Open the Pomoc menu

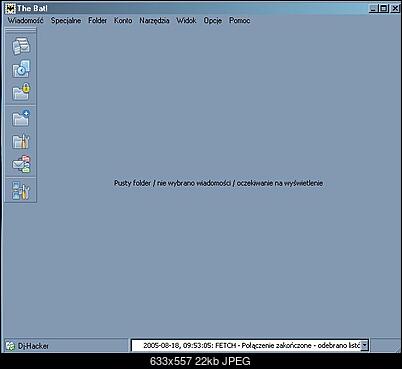[x=239, y=20]
